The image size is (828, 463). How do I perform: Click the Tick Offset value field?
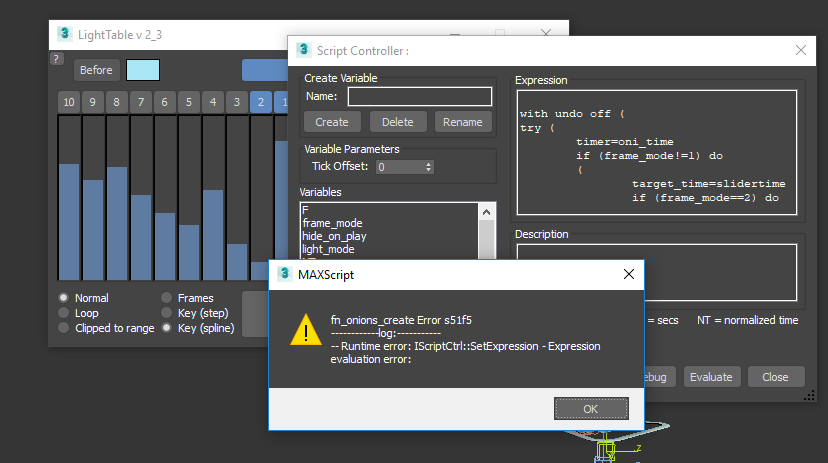[400, 167]
